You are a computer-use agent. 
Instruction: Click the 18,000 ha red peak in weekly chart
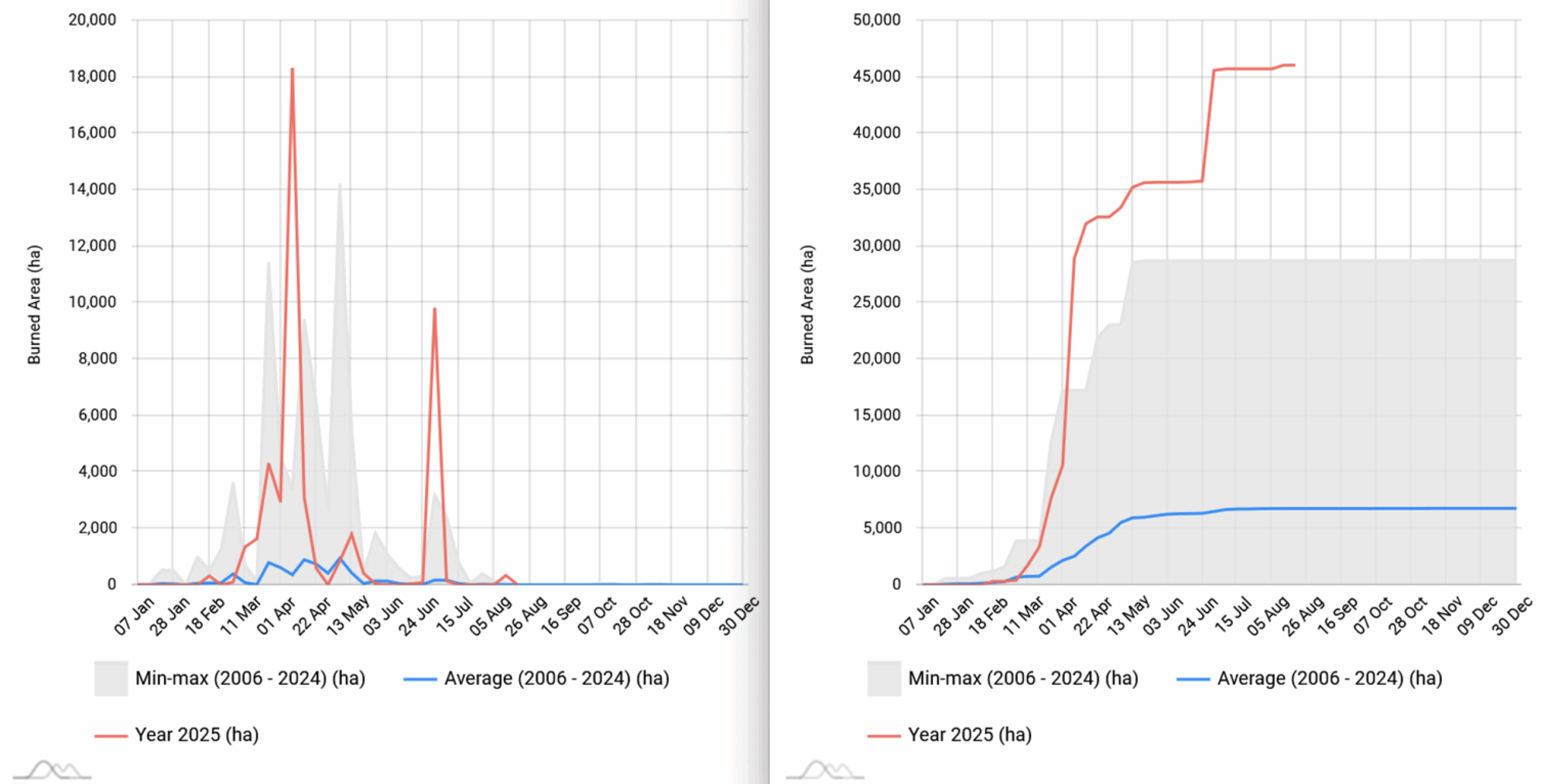click(x=293, y=70)
